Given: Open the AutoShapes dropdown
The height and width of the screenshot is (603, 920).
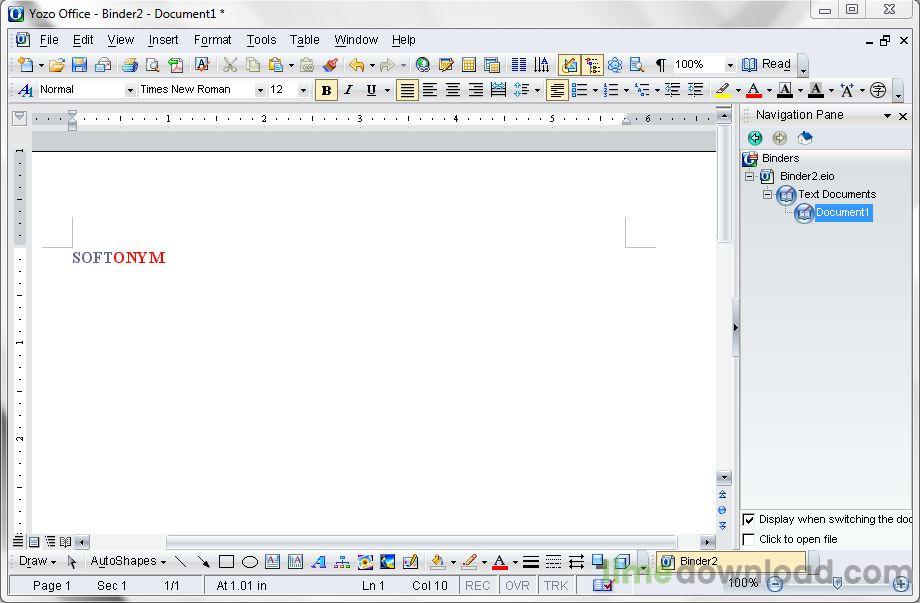Looking at the screenshot, I should [128, 561].
